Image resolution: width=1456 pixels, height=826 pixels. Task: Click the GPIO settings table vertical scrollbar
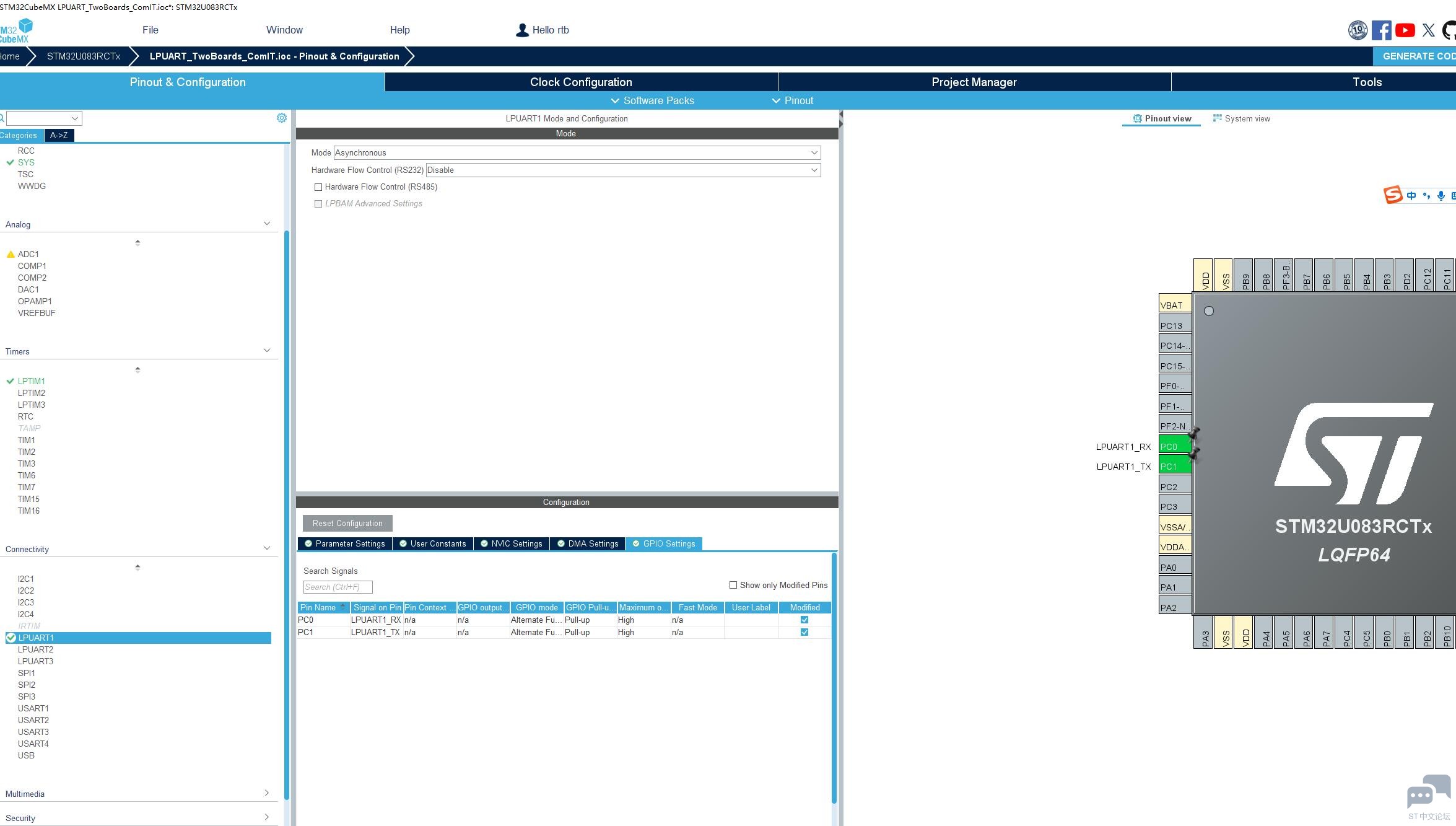coord(834,678)
